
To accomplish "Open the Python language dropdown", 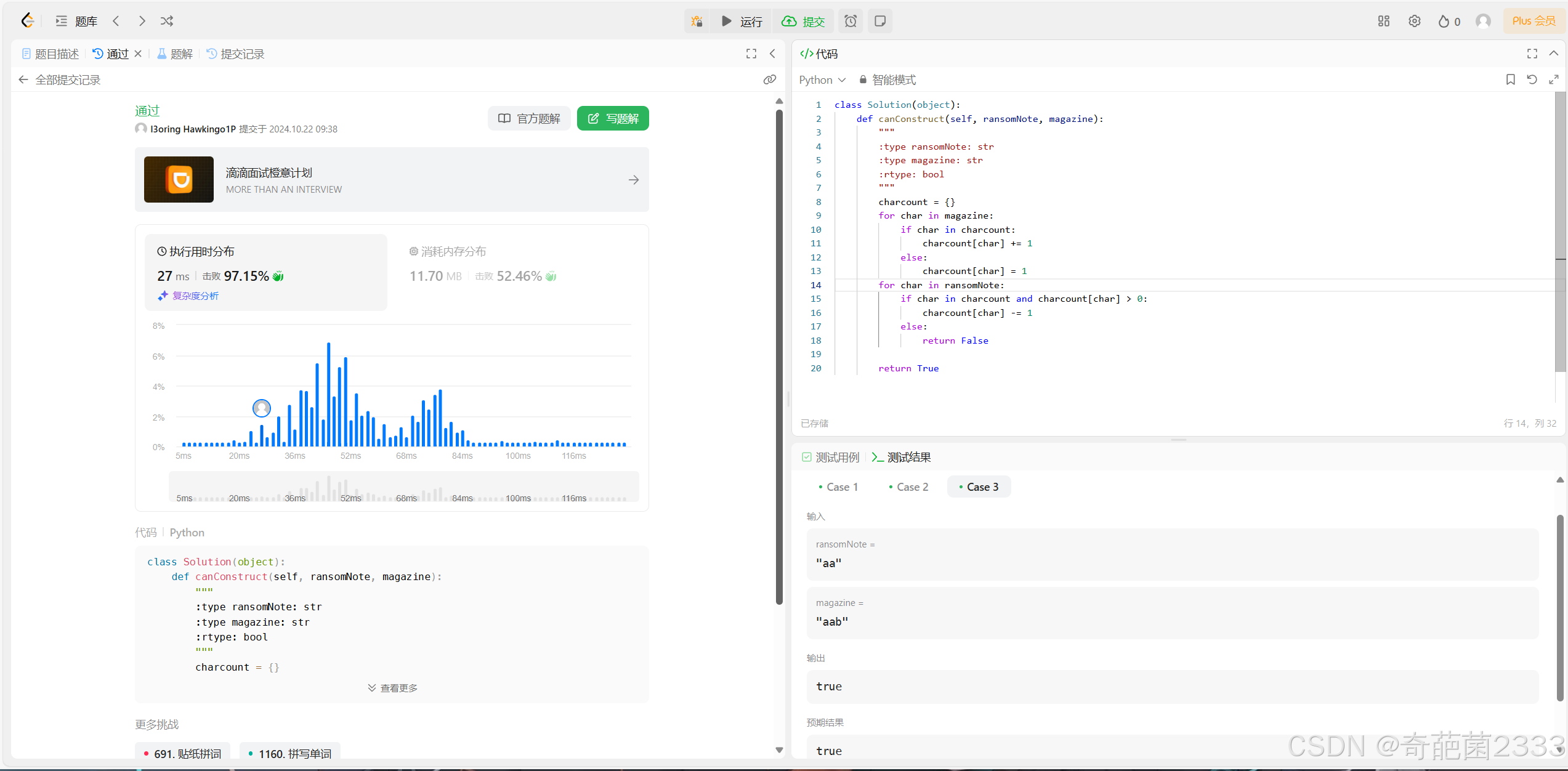I will pos(822,79).
